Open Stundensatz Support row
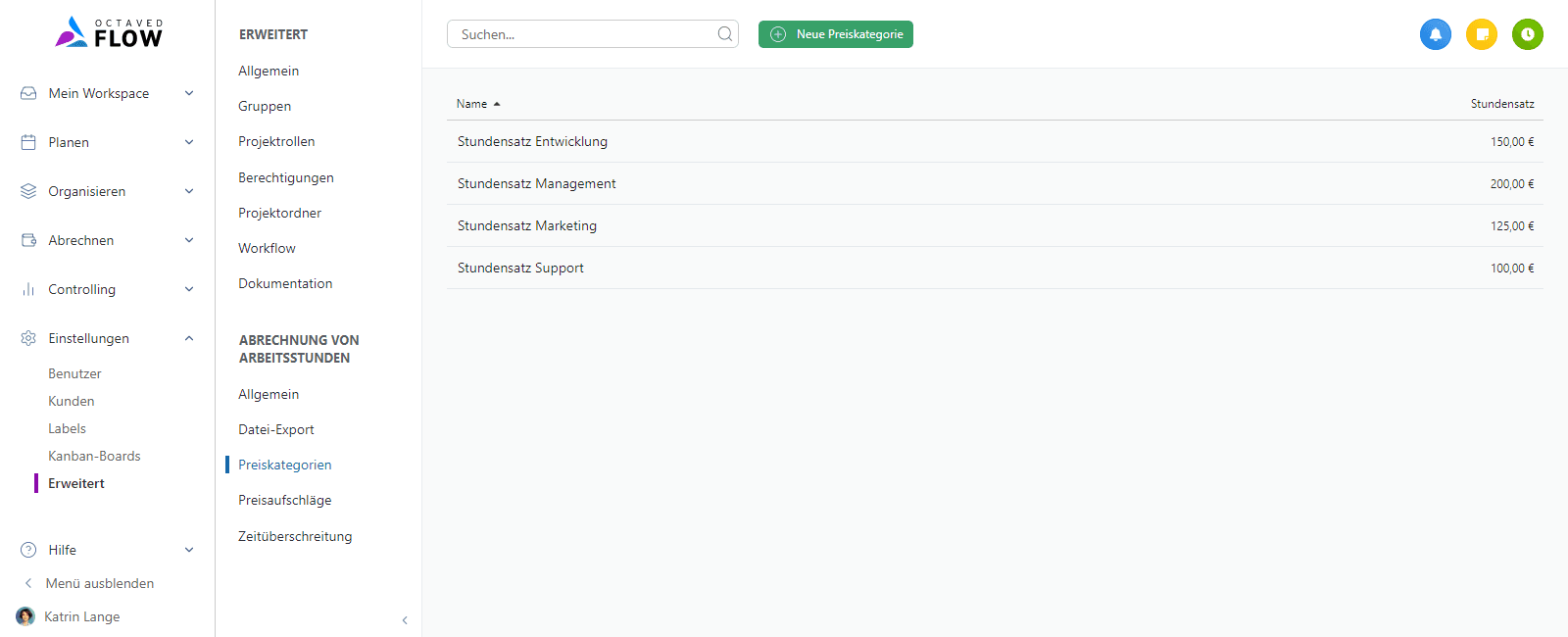This screenshot has width=1568, height=637. (x=995, y=268)
